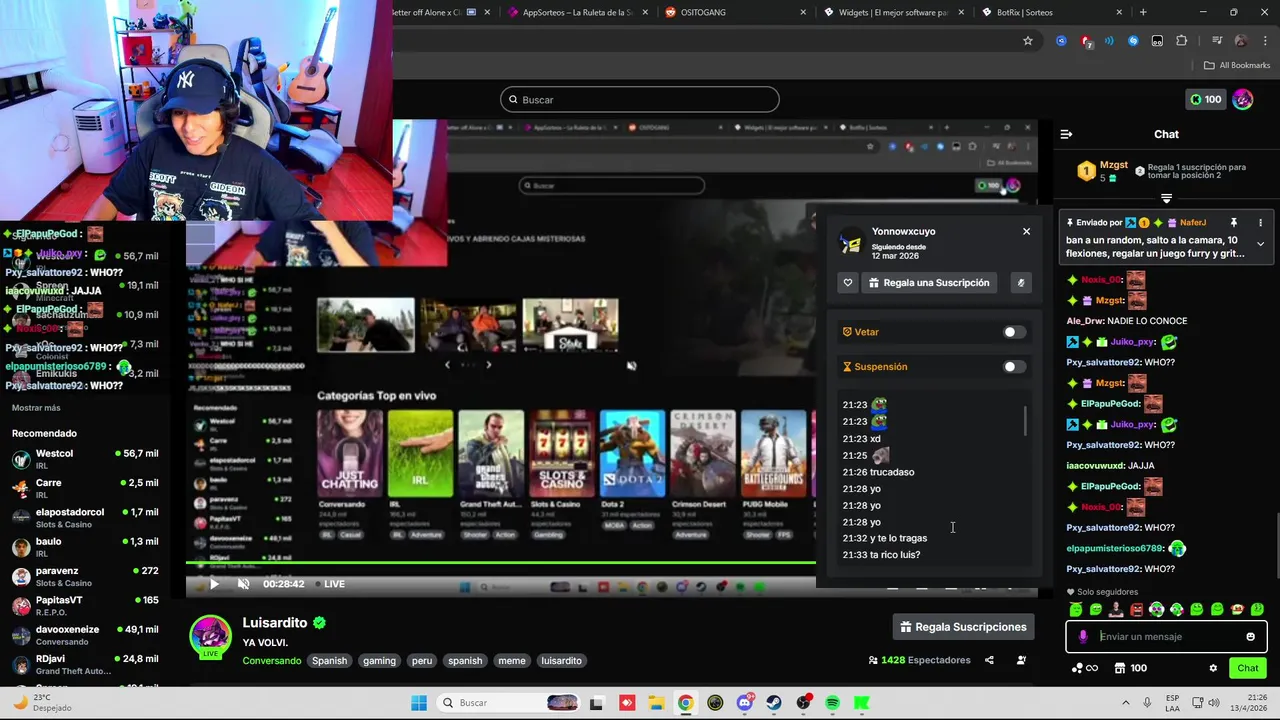Open Spotify from taskbar
This screenshot has width=1280, height=720.
point(833,703)
